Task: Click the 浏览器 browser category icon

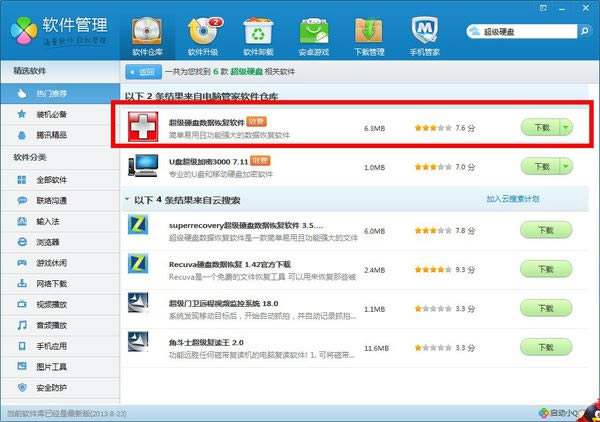Action: (22, 242)
